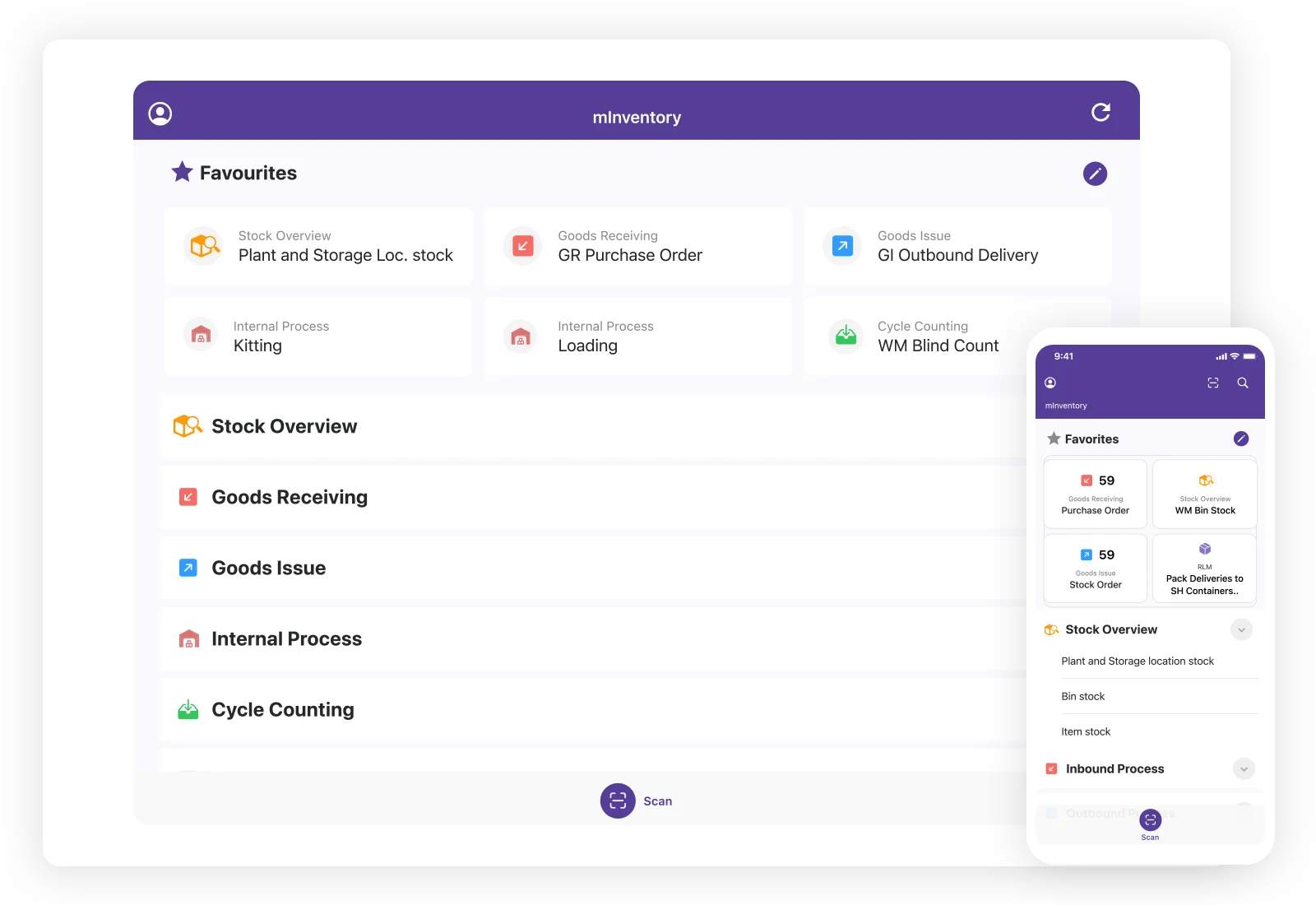Open Plant and Storage Loc. stock favourite
This screenshot has width=1316, height=905.
[x=318, y=247]
